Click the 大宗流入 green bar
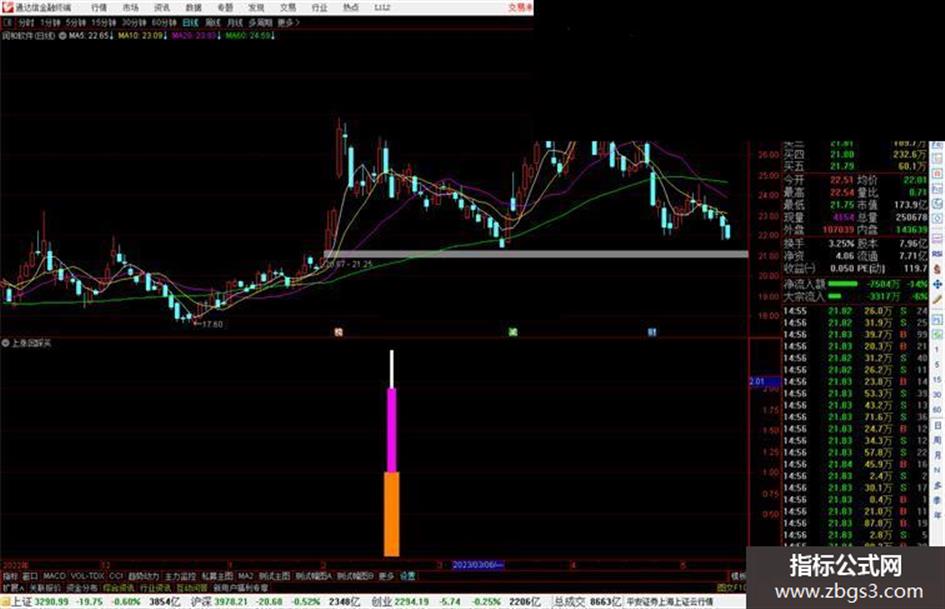This screenshot has width=945, height=609. click(835, 297)
